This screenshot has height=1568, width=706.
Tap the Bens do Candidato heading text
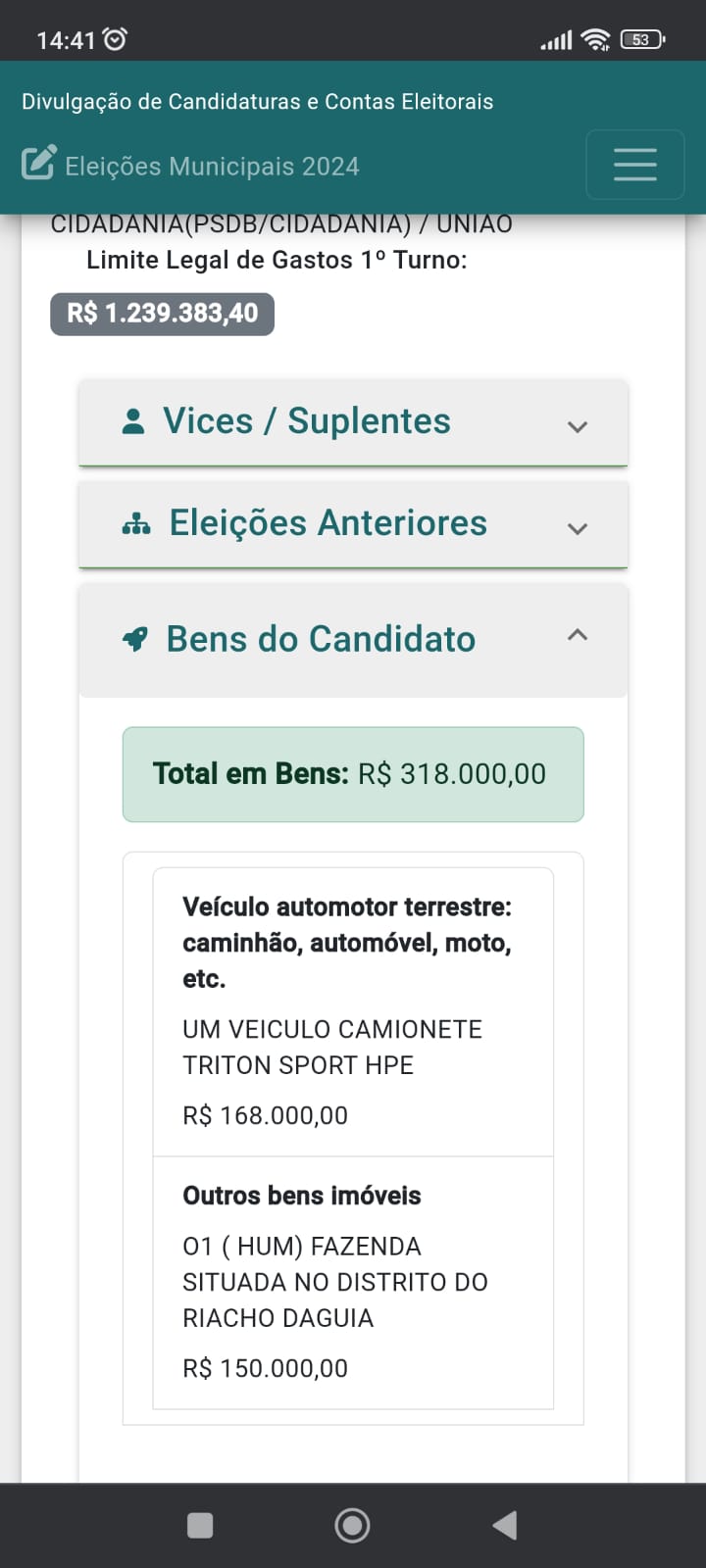(321, 640)
